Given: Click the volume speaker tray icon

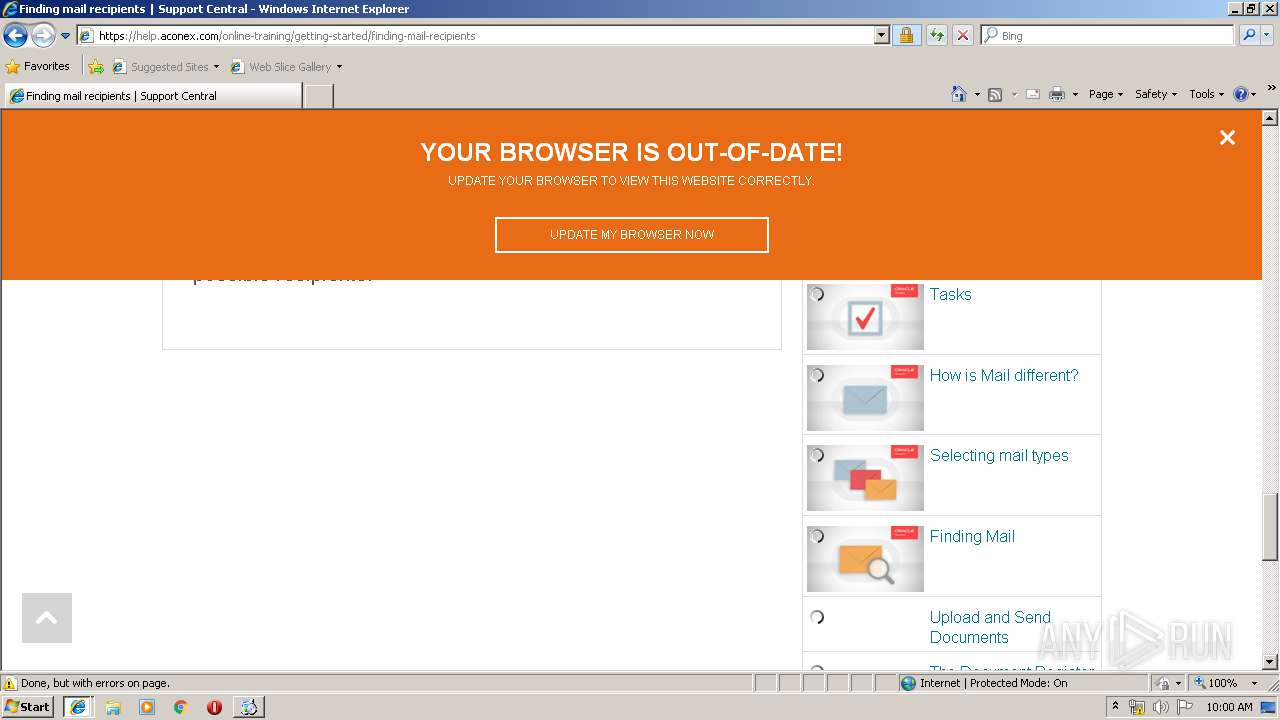Looking at the screenshot, I should pos(1161,707).
